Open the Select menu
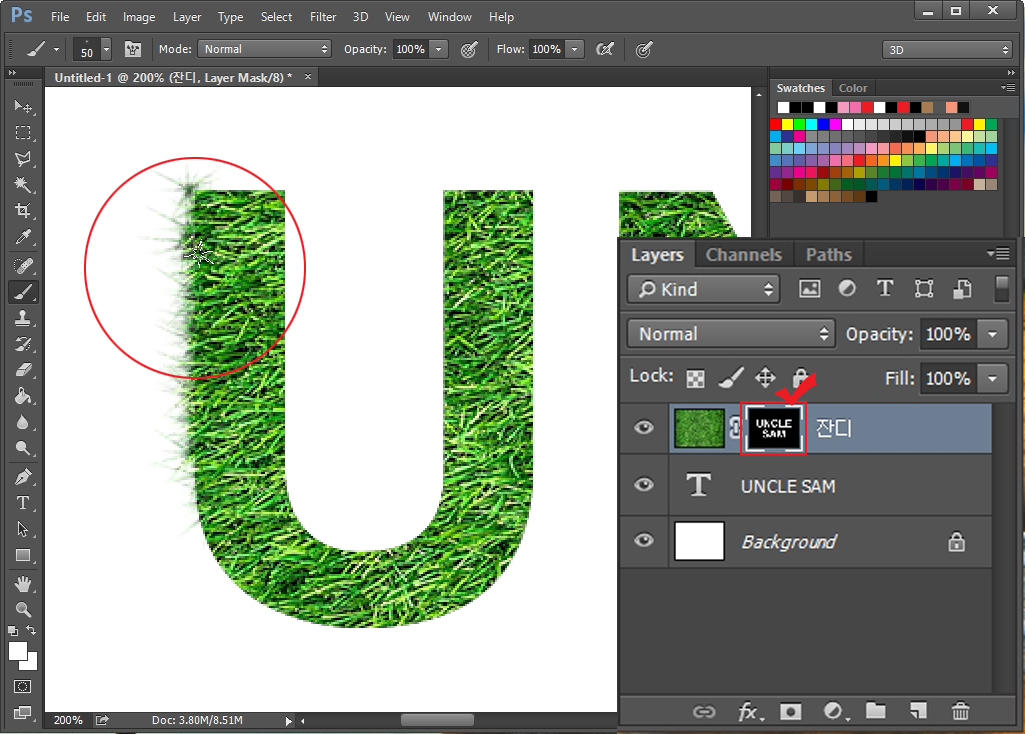Viewport: 1025px width, 734px height. (277, 17)
